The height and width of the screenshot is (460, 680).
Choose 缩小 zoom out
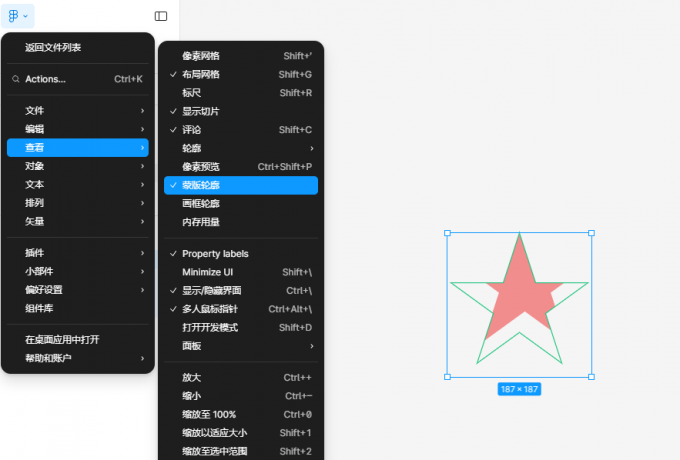click(x=241, y=396)
